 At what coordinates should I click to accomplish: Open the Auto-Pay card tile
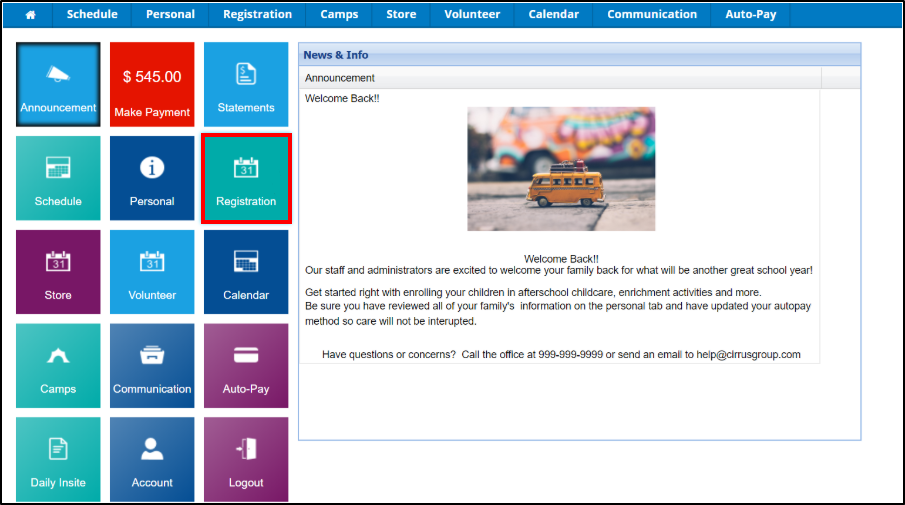246,365
